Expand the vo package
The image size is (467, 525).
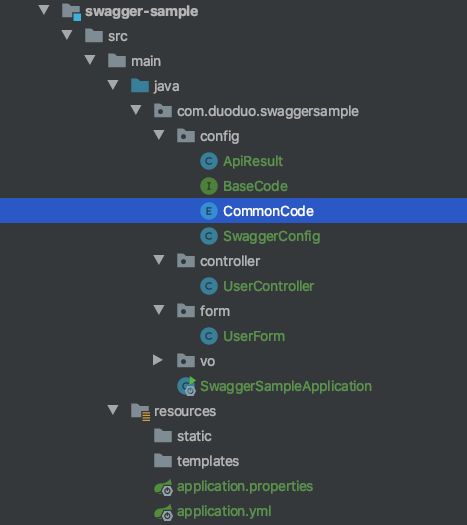(x=157, y=360)
